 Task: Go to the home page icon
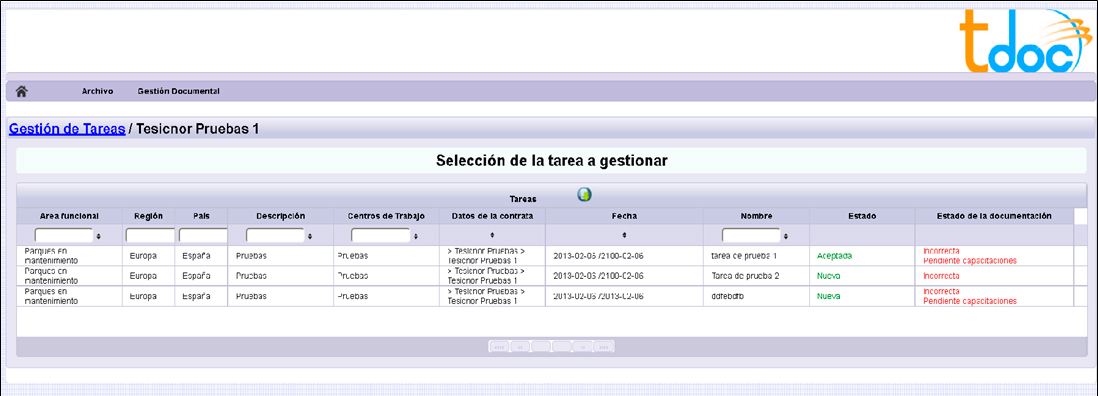point(22,91)
